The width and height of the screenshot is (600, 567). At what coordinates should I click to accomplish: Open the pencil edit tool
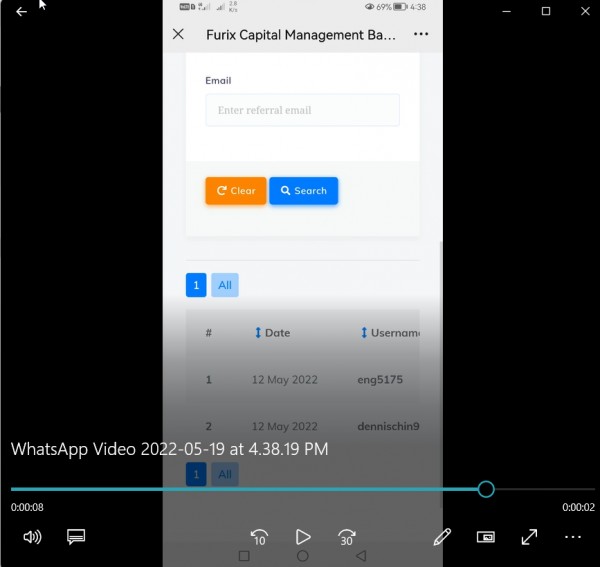pyautogui.click(x=442, y=537)
